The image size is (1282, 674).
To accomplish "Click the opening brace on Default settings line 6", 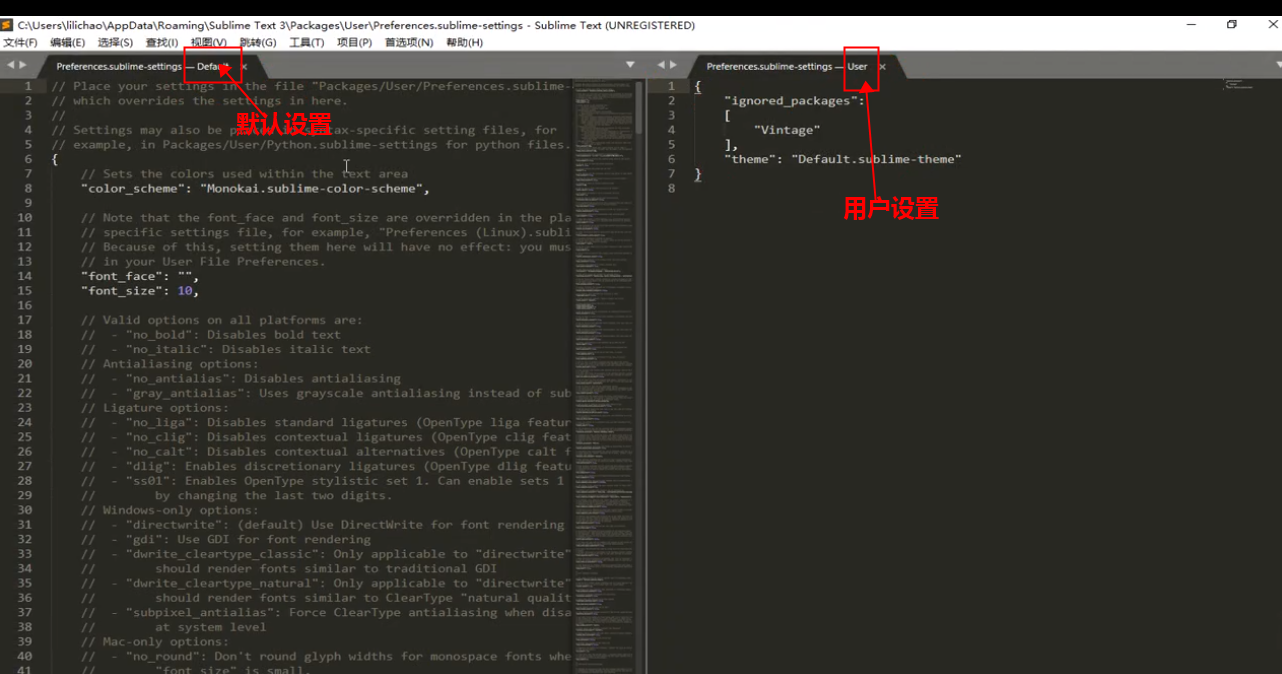I will 55,159.
